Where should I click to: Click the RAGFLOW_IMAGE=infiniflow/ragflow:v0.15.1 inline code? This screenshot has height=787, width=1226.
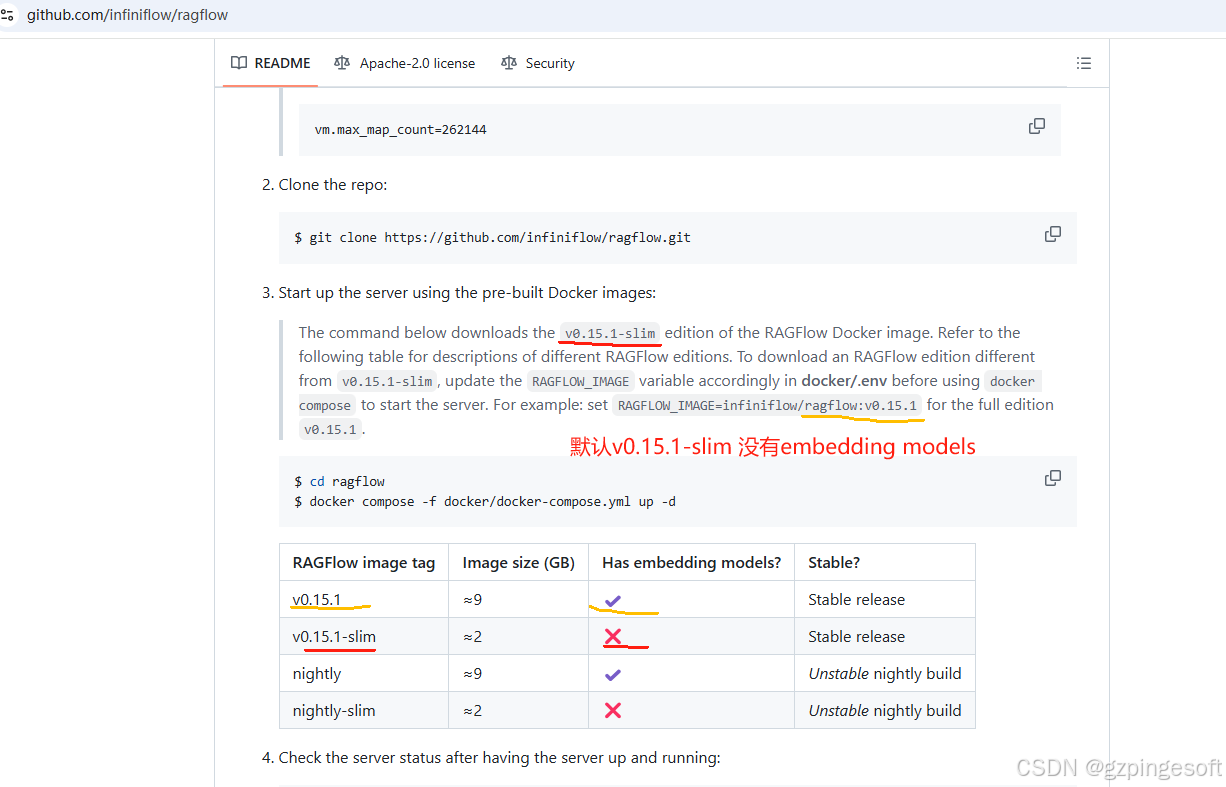click(x=767, y=405)
